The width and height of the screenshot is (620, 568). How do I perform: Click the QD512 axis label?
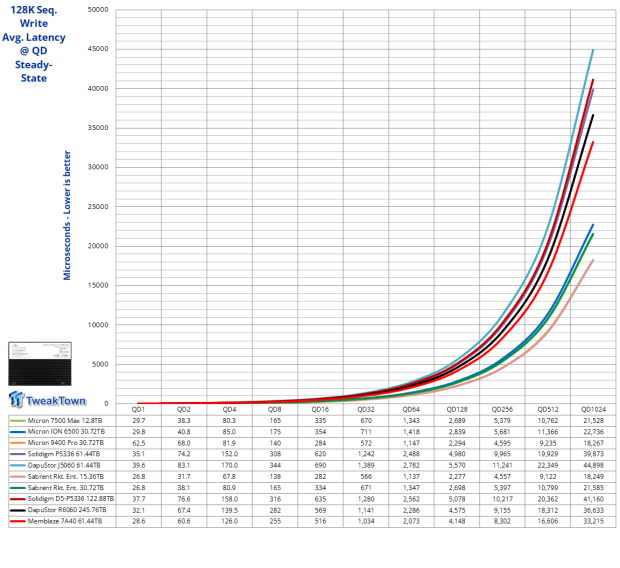click(548, 409)
